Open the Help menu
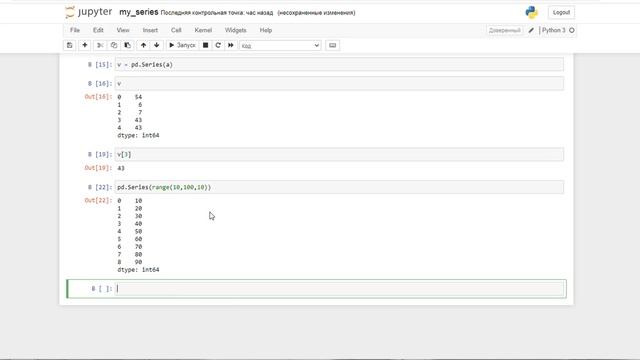This screenshot has height=360, width=640. pyautogui.click(x=266, y=30)
